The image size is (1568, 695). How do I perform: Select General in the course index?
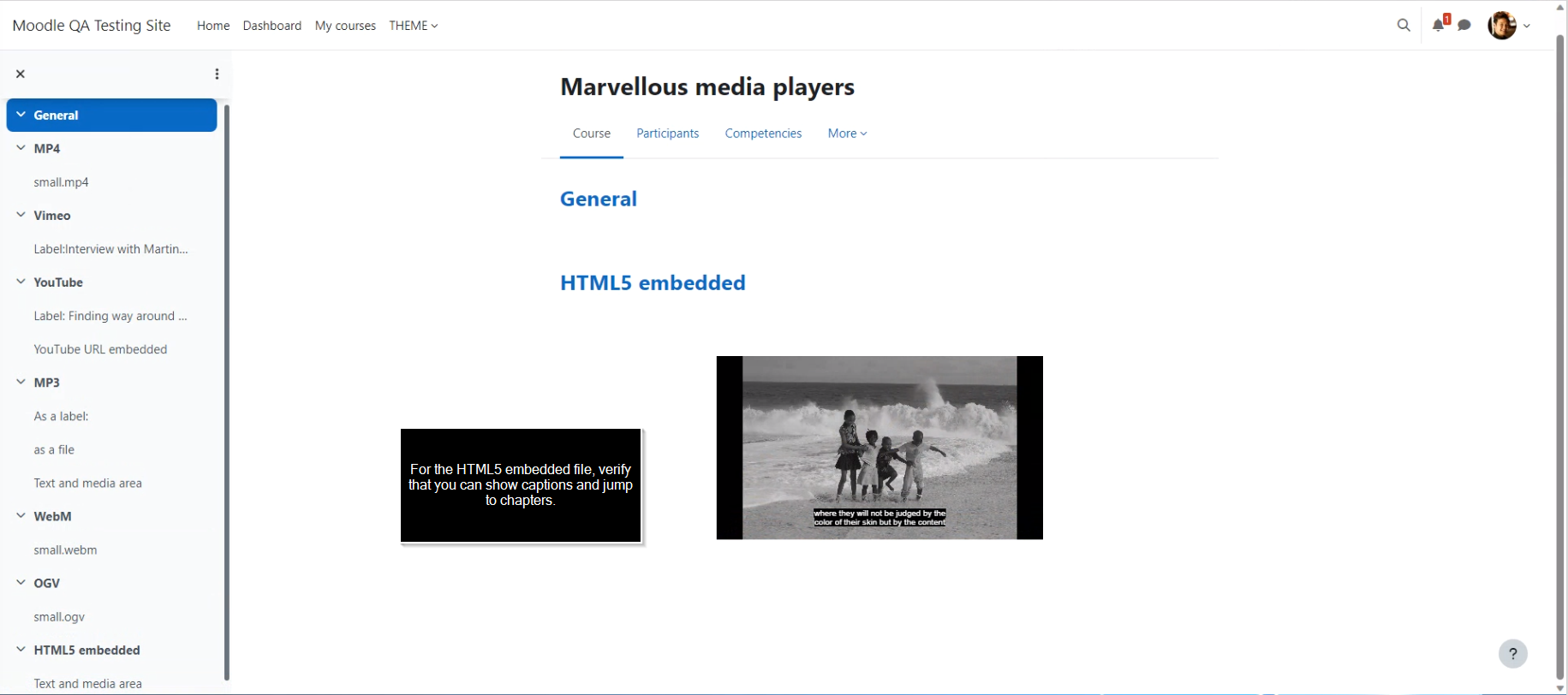[56, 116]
